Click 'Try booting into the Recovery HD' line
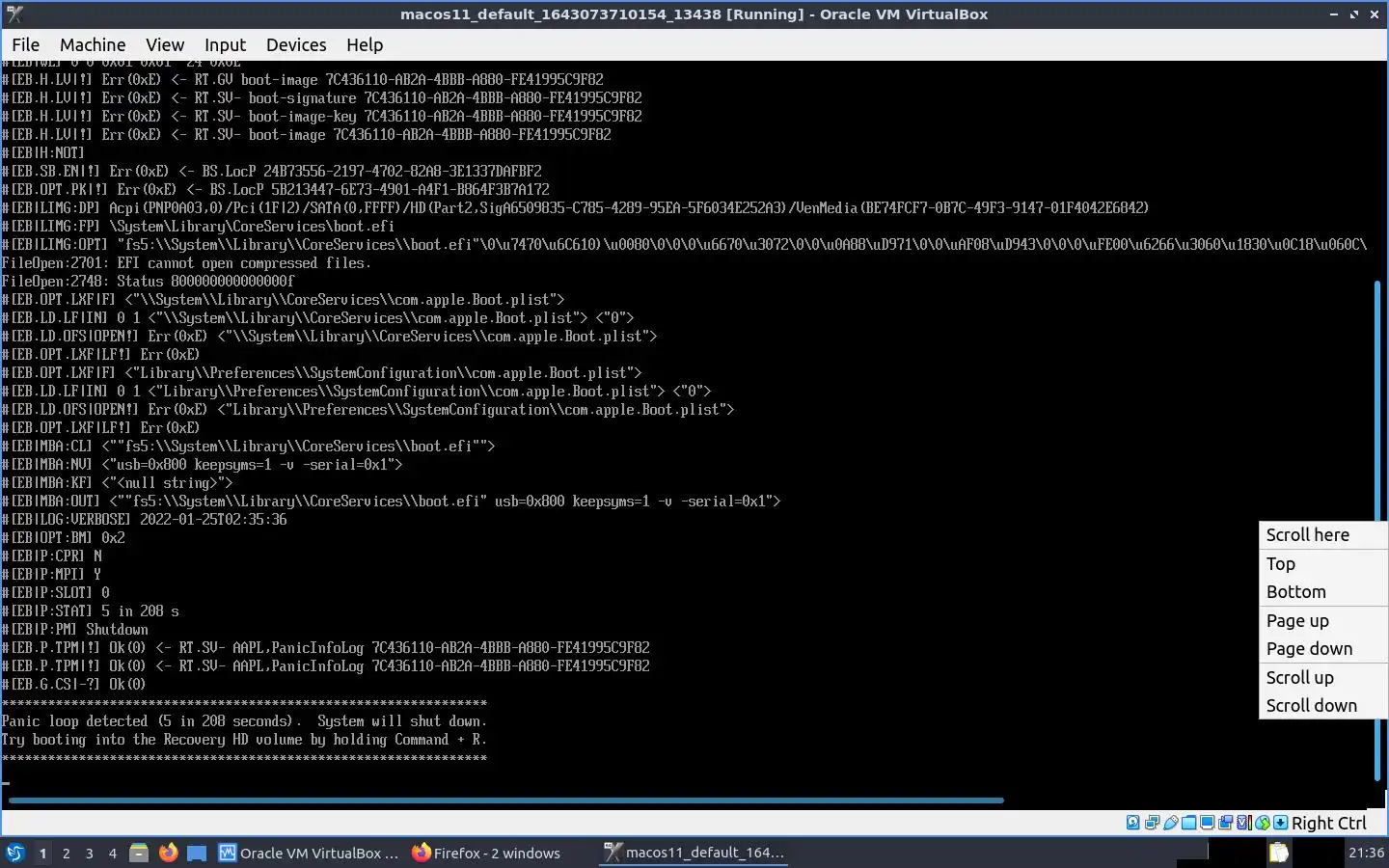 [244, 740]
